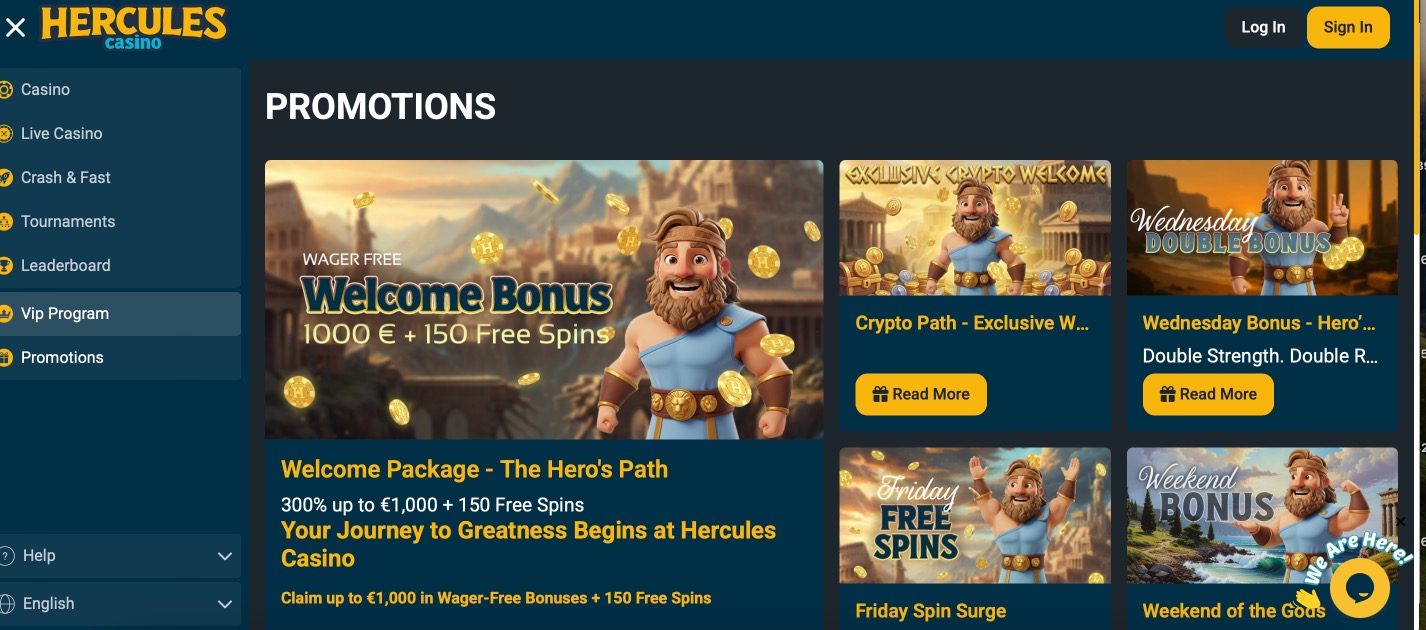Click the Log In button
Viewport: 1426px width, 630px height.
click(x=1263, y=28)
